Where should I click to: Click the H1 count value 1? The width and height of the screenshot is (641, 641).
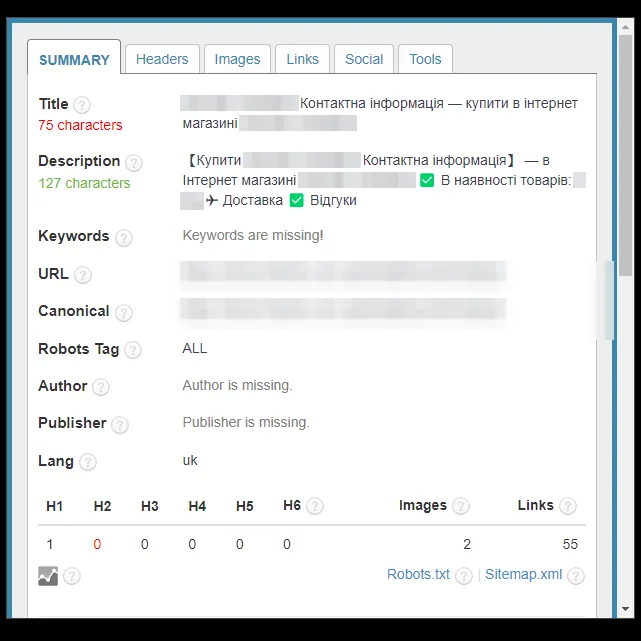(50, 544)
